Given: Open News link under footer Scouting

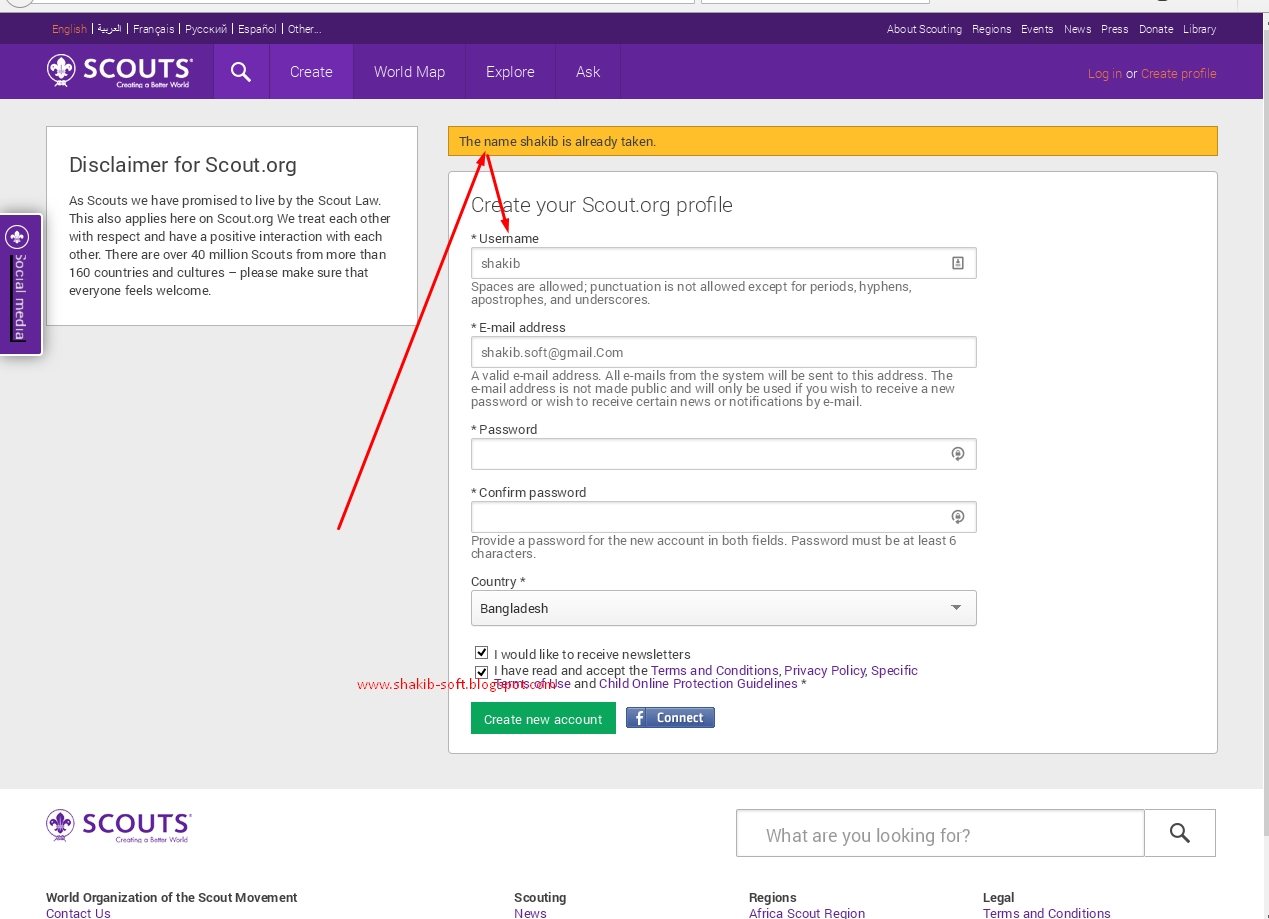Looking at the screenshot, I should (530, 912).
